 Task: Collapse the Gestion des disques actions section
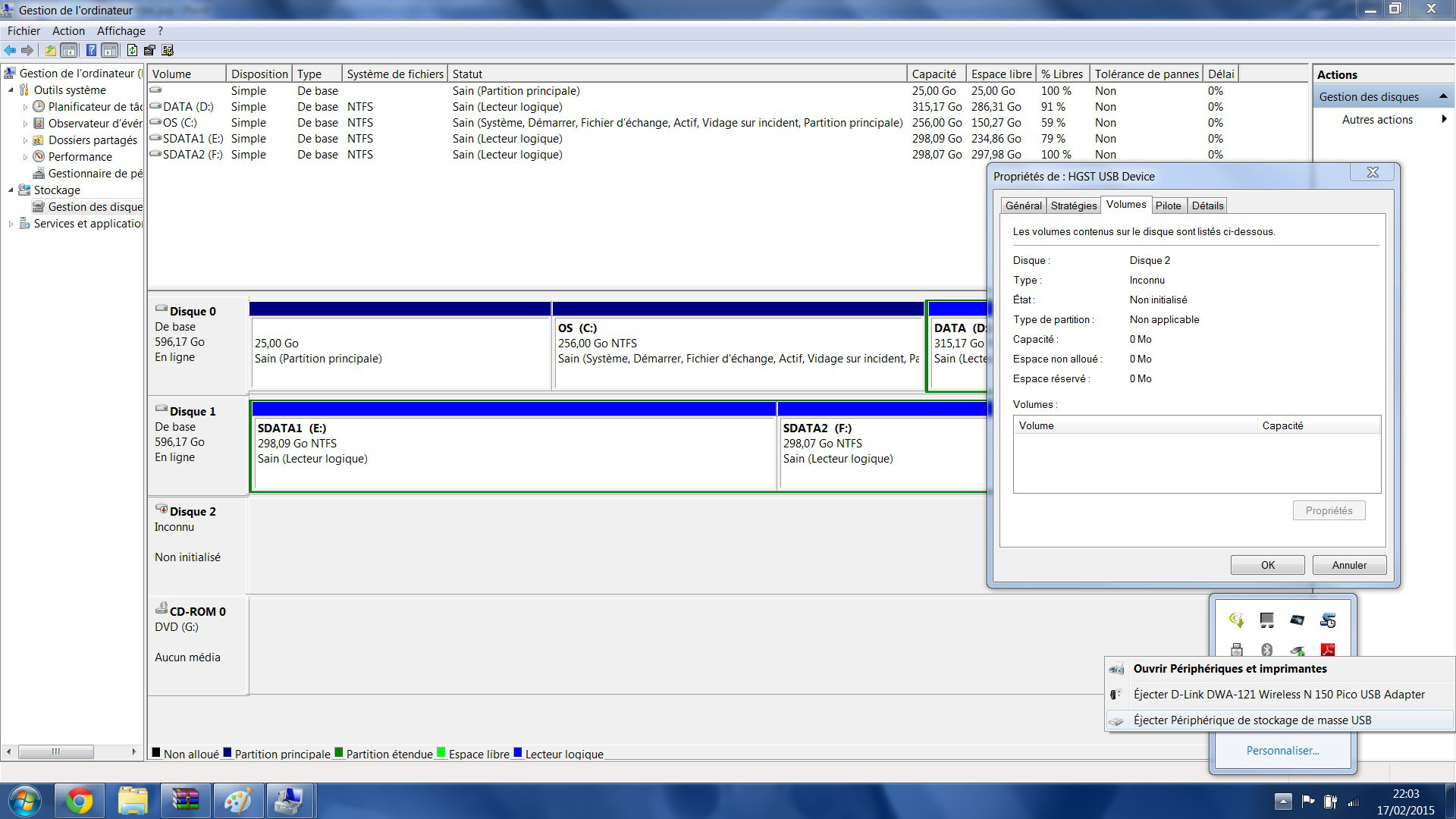(1443, 96)
